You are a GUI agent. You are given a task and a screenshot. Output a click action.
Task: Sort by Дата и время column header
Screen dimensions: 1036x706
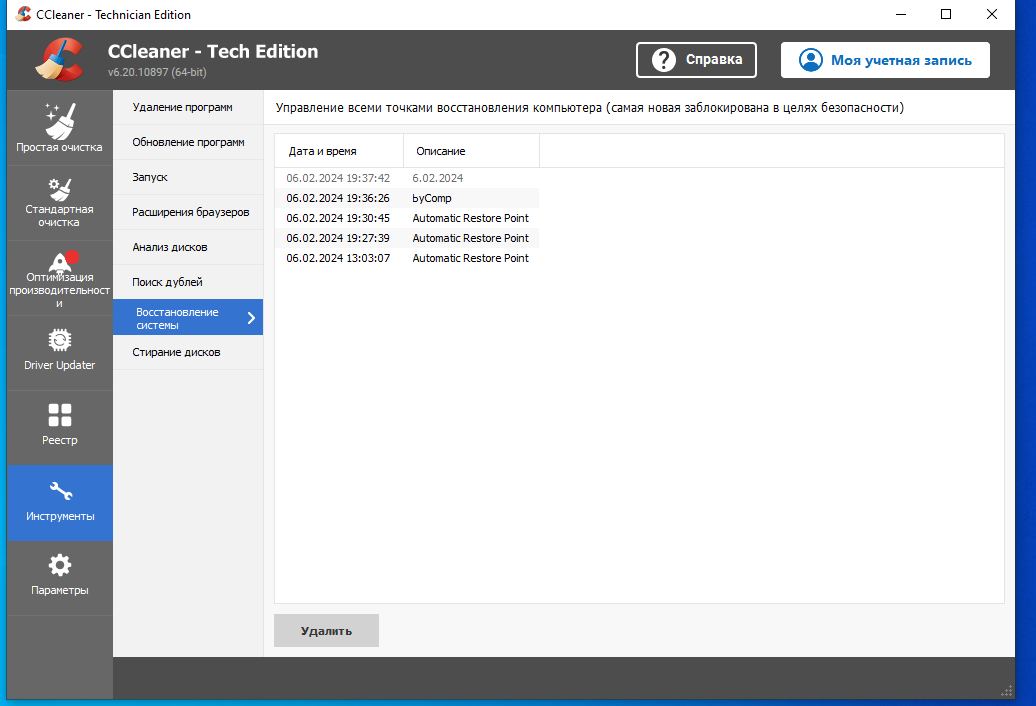coord(339,151)
